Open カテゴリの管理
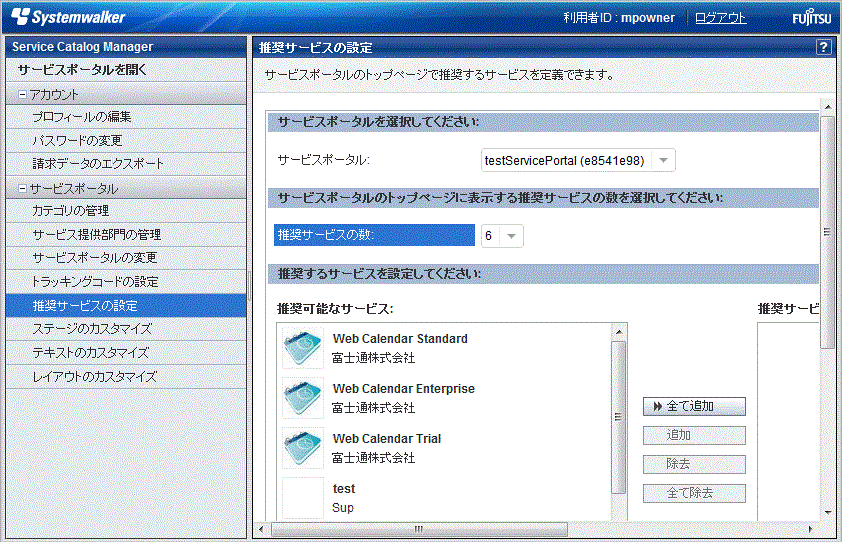842x542 pixels. pos(126,211)
